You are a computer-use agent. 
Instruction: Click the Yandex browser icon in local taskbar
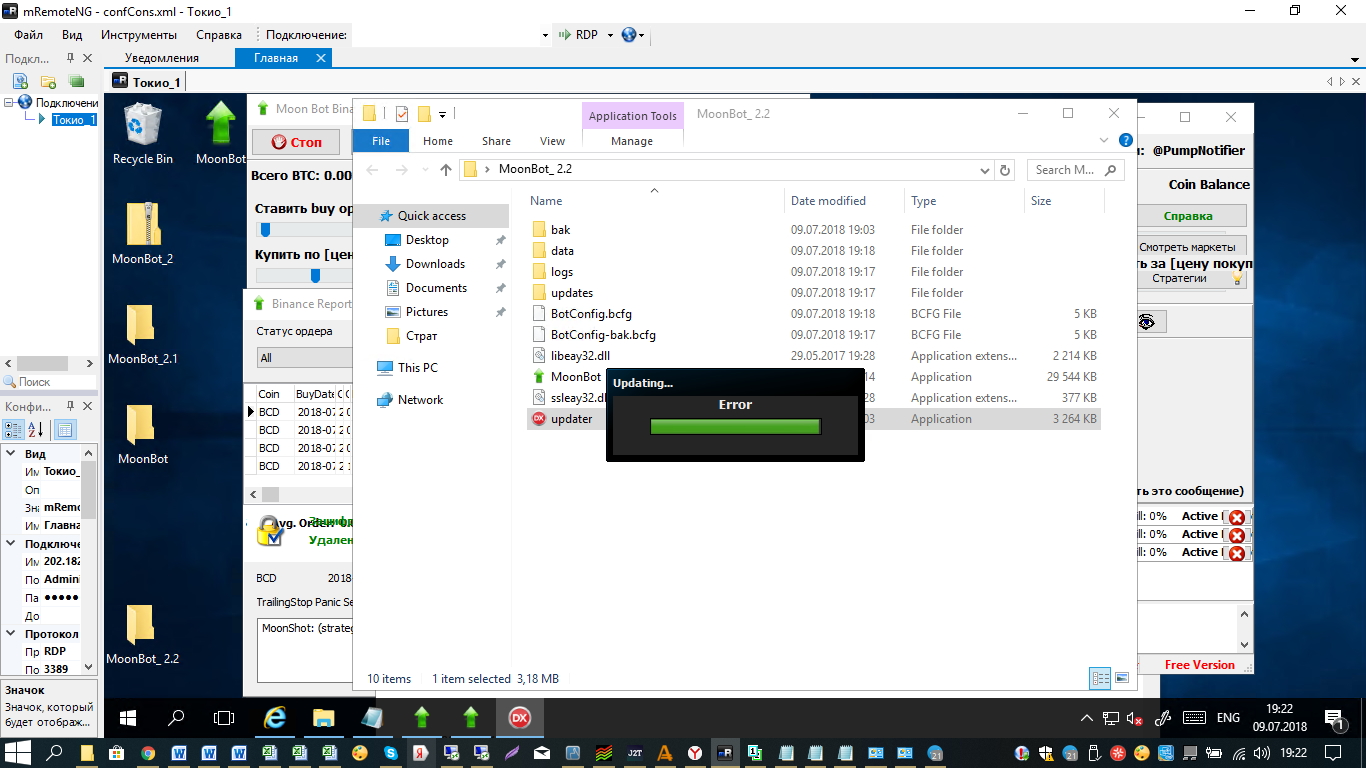695,753
